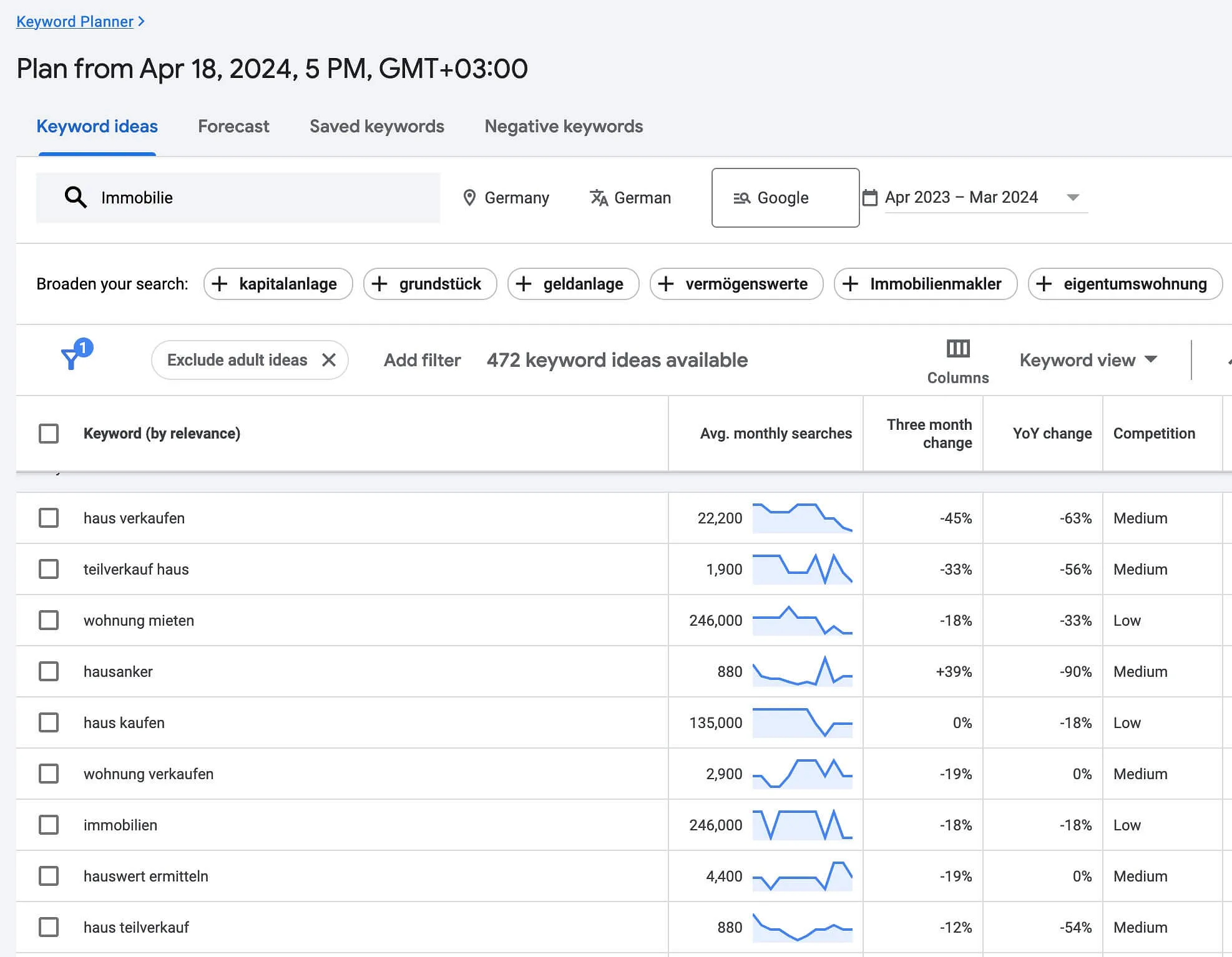Open Keyword Planner breadcrumb link
Viewport: 1232px width, 957px height.
click(75, 21)
